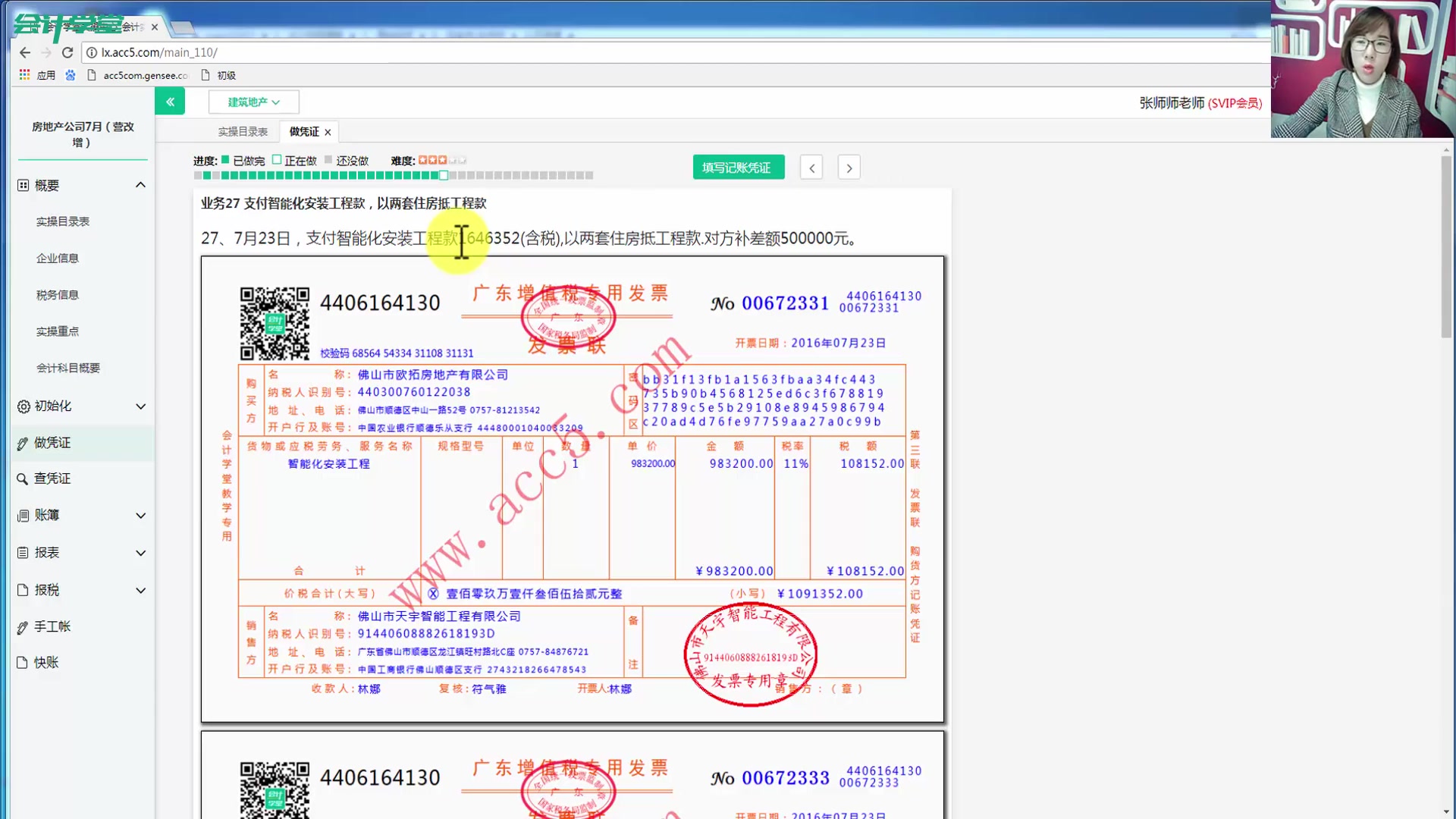
Task: Navigate to previous item using back arrow icon
Action: click(x=811, y=167)
